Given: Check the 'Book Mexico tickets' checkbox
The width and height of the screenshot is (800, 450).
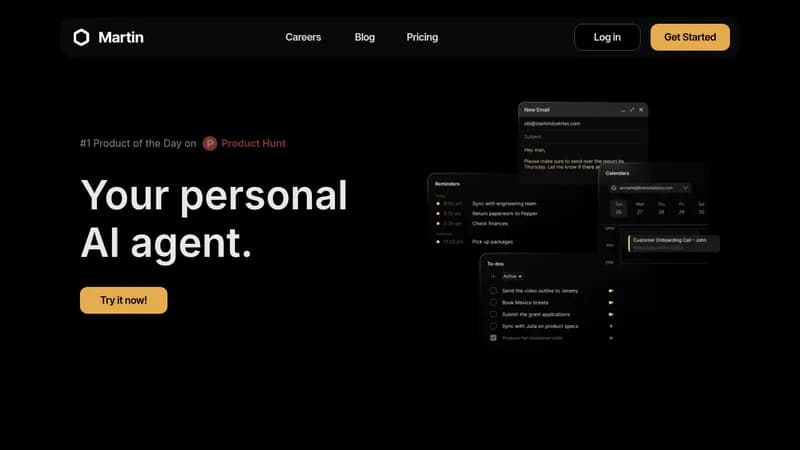Looking at the screenshot, I should pos(493,303).
